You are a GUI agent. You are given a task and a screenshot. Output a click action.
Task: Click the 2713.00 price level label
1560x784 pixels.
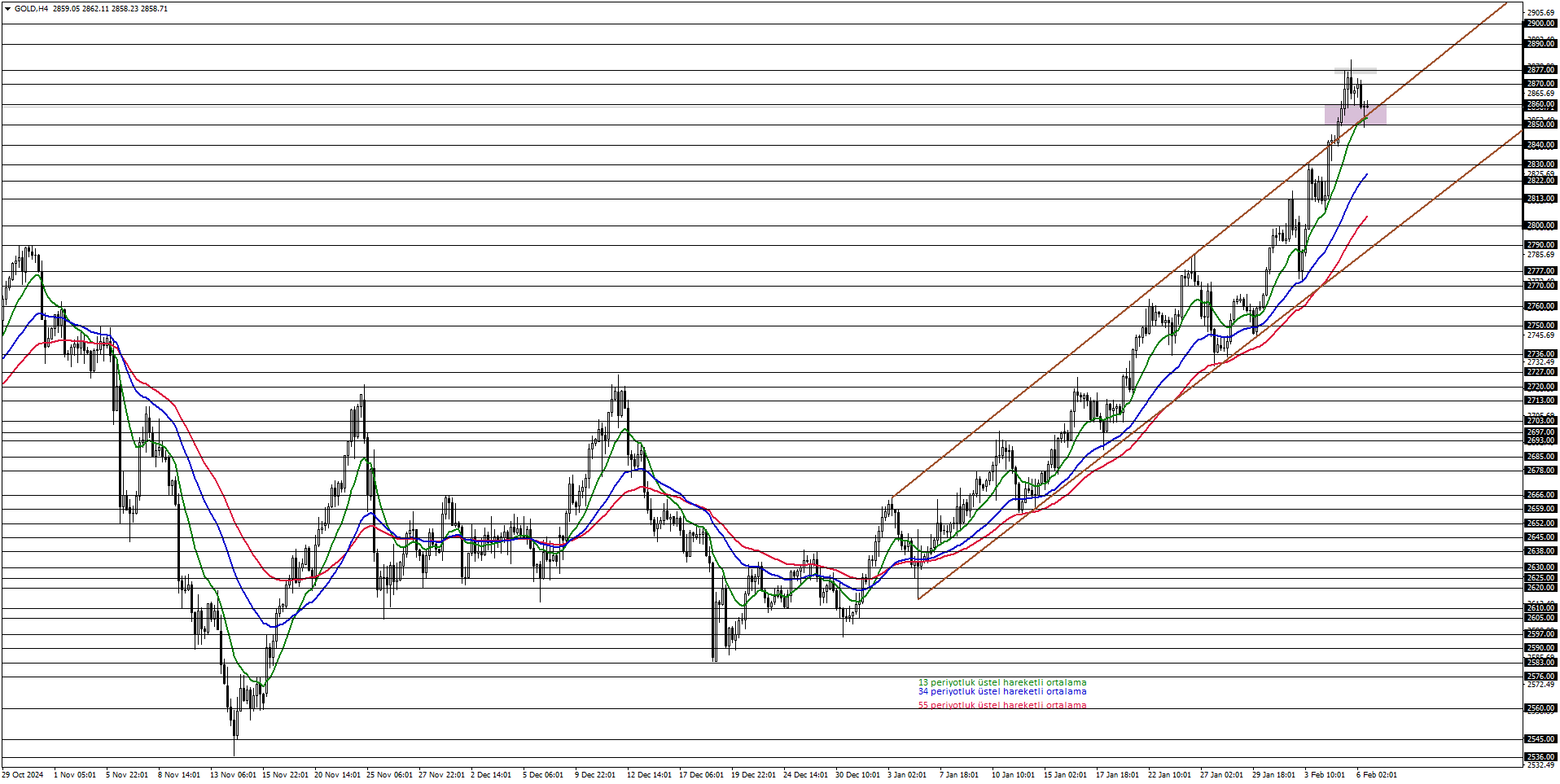[x=1540, y=401]
